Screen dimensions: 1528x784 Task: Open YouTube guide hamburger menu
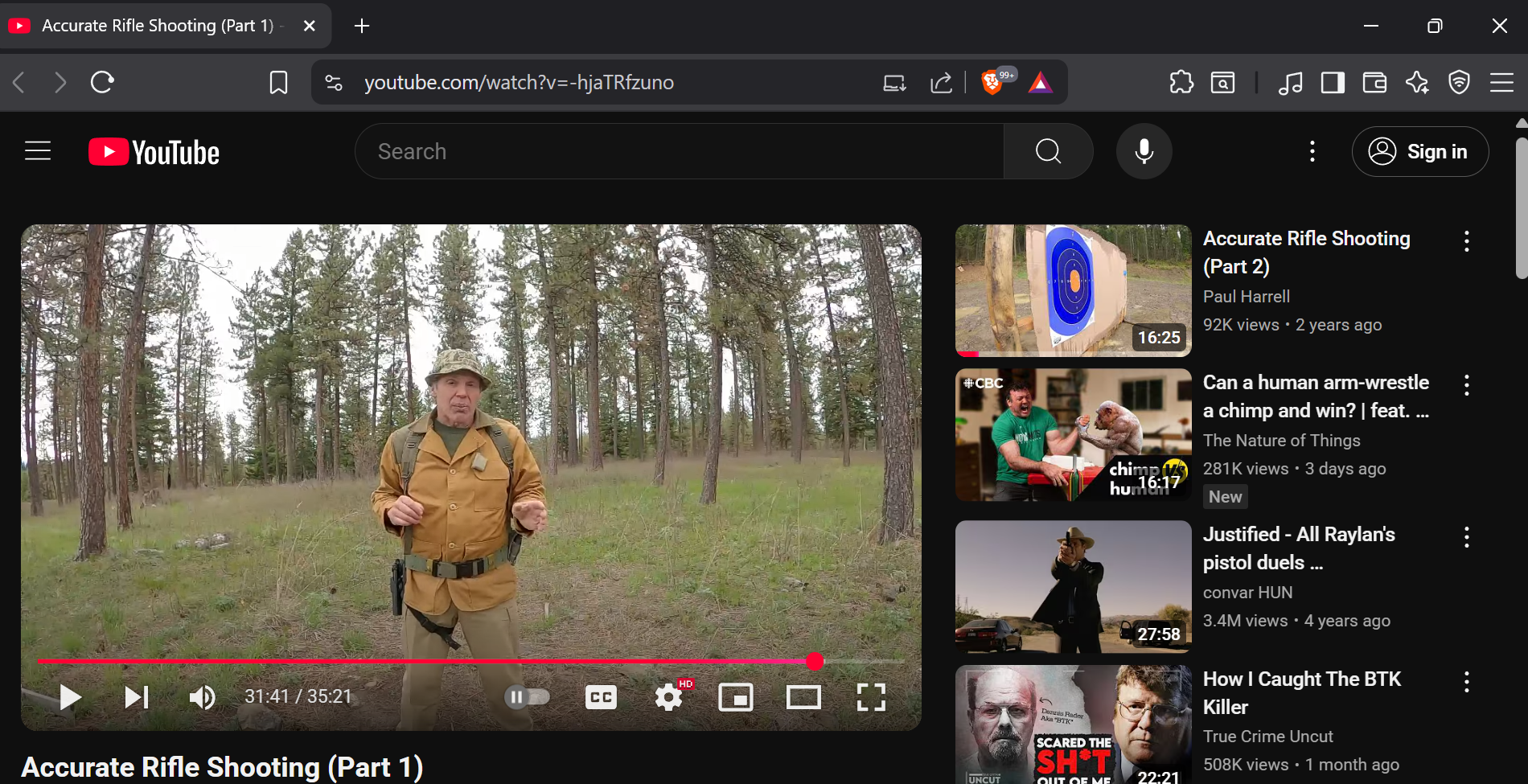(x=38, y=151)
